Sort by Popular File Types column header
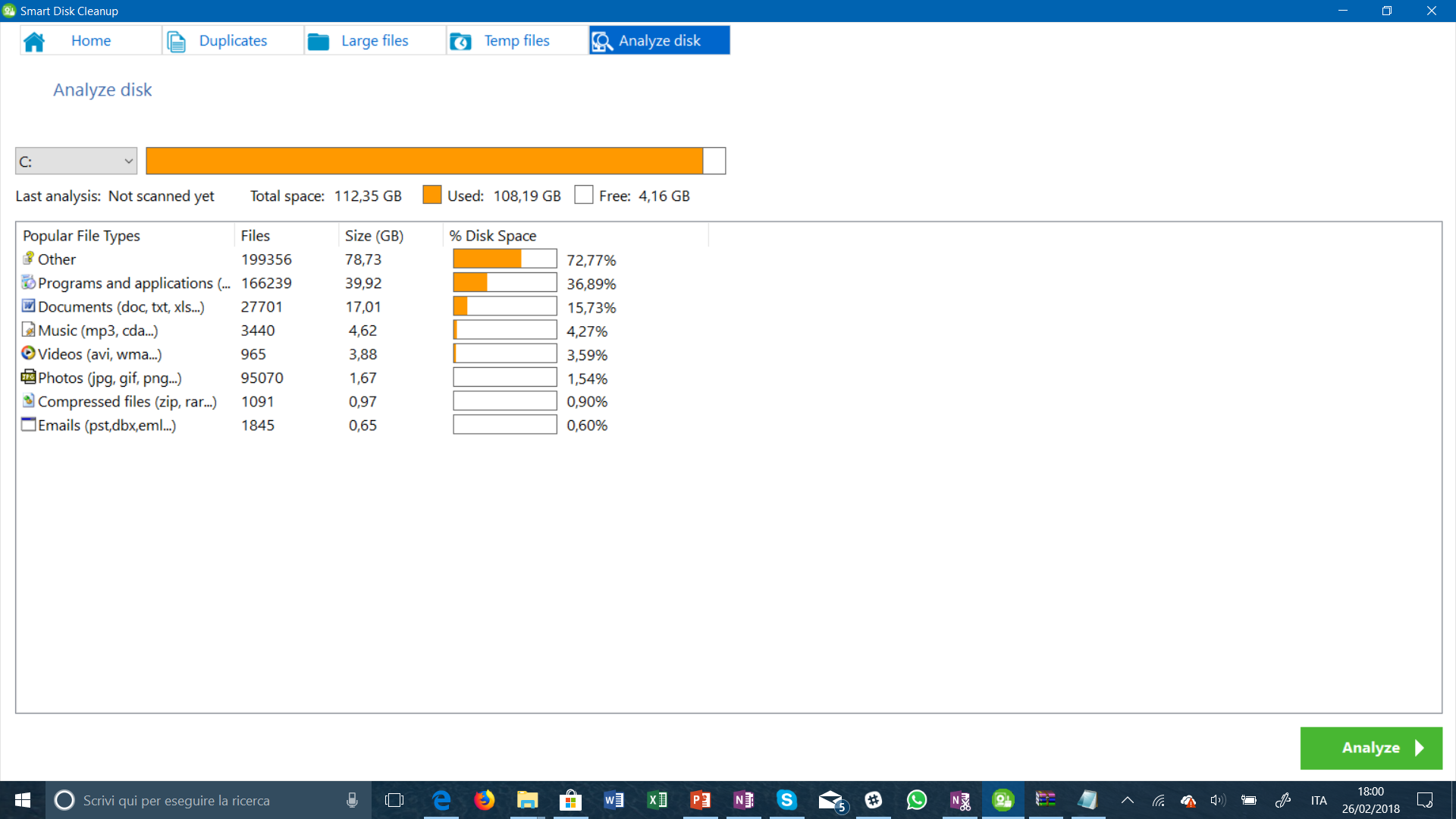This screenshot has height=819, width=1456. tap(125, 236)
